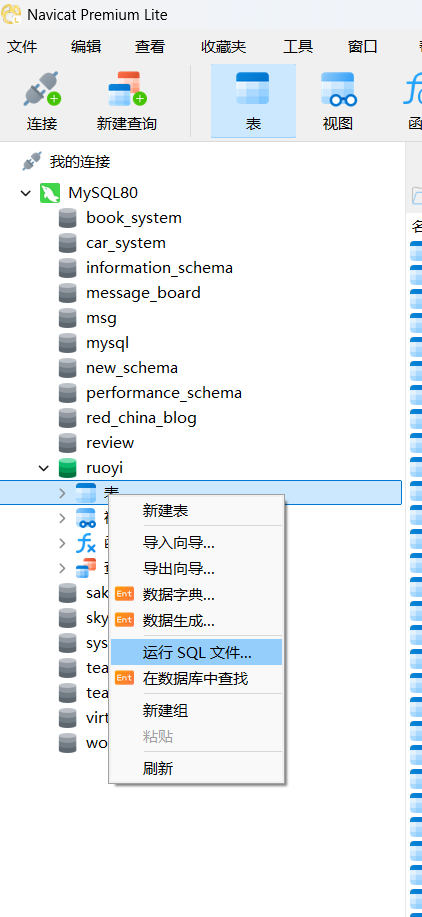Choose 新建组 from context menu
The image size is (422, 917).
click(196, 711)
